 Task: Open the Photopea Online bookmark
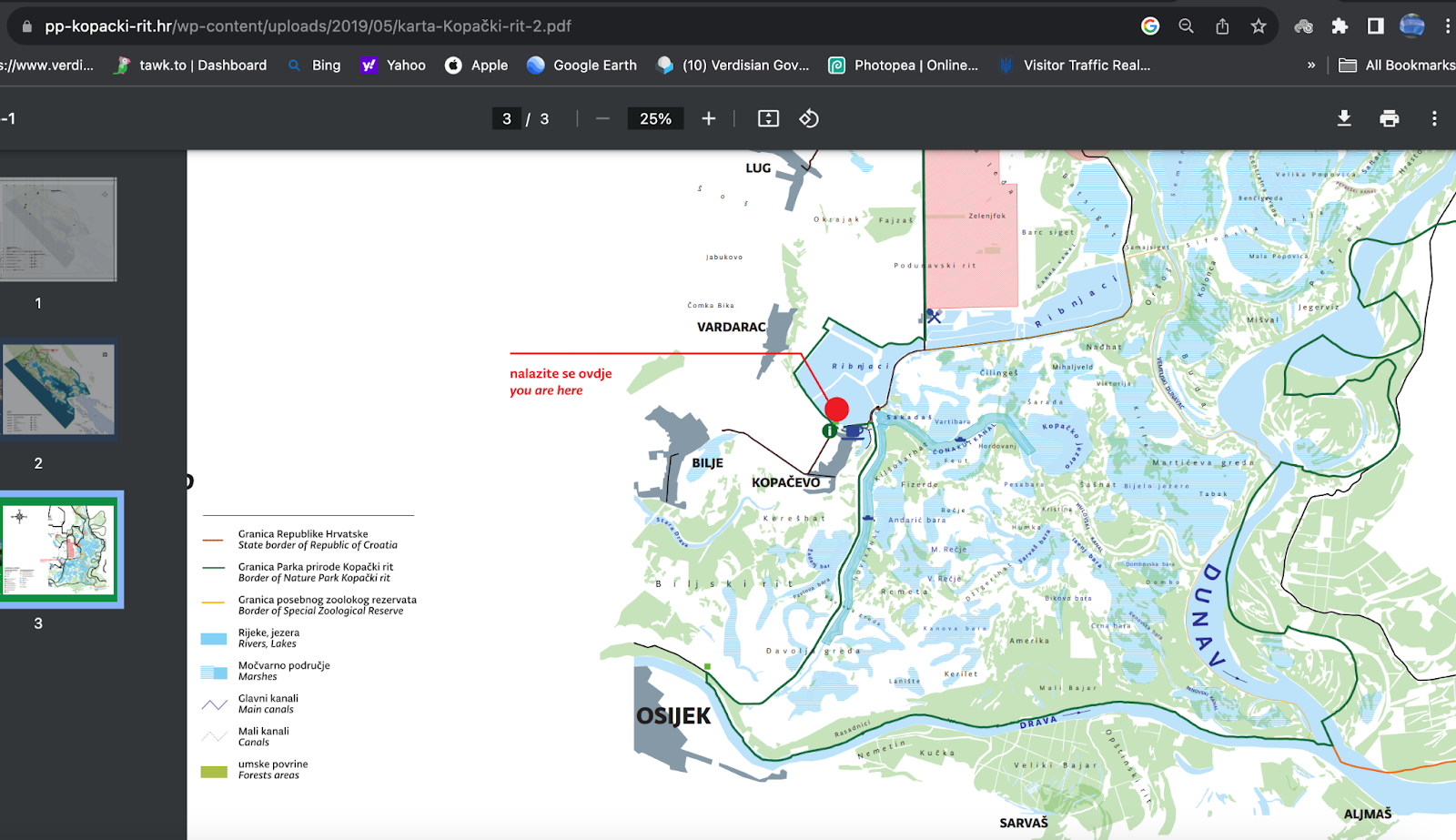pos(903,66)
